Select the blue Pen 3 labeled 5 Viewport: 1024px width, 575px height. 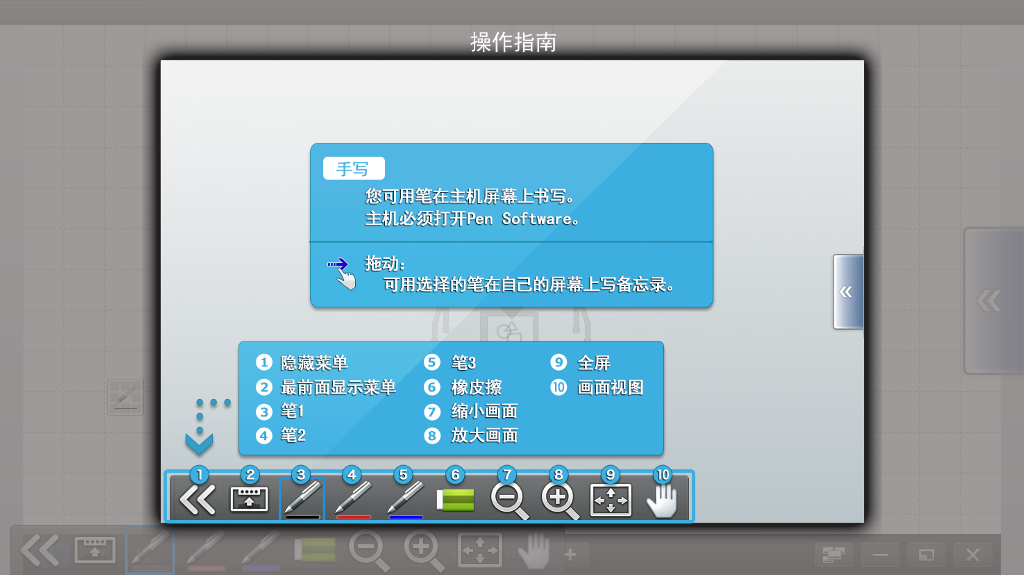pyautogui.click(x=405, y=498)
